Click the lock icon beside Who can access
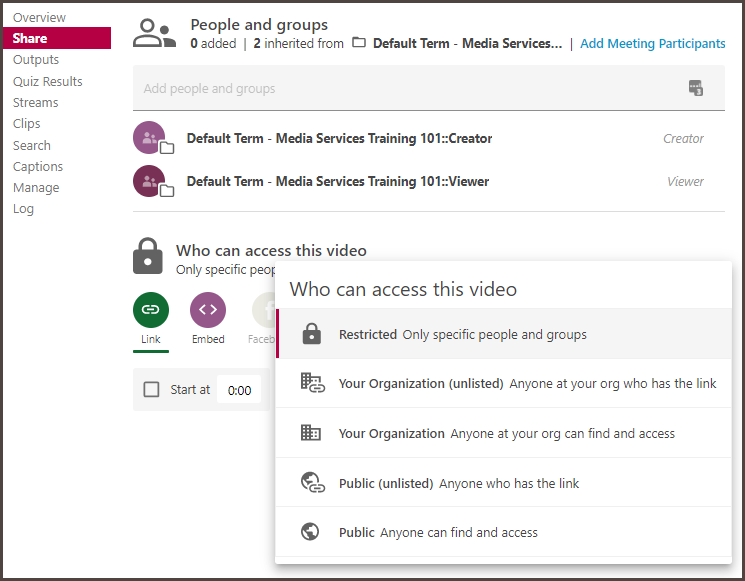This screenshot has height=581, width=745. click(148, 256)
